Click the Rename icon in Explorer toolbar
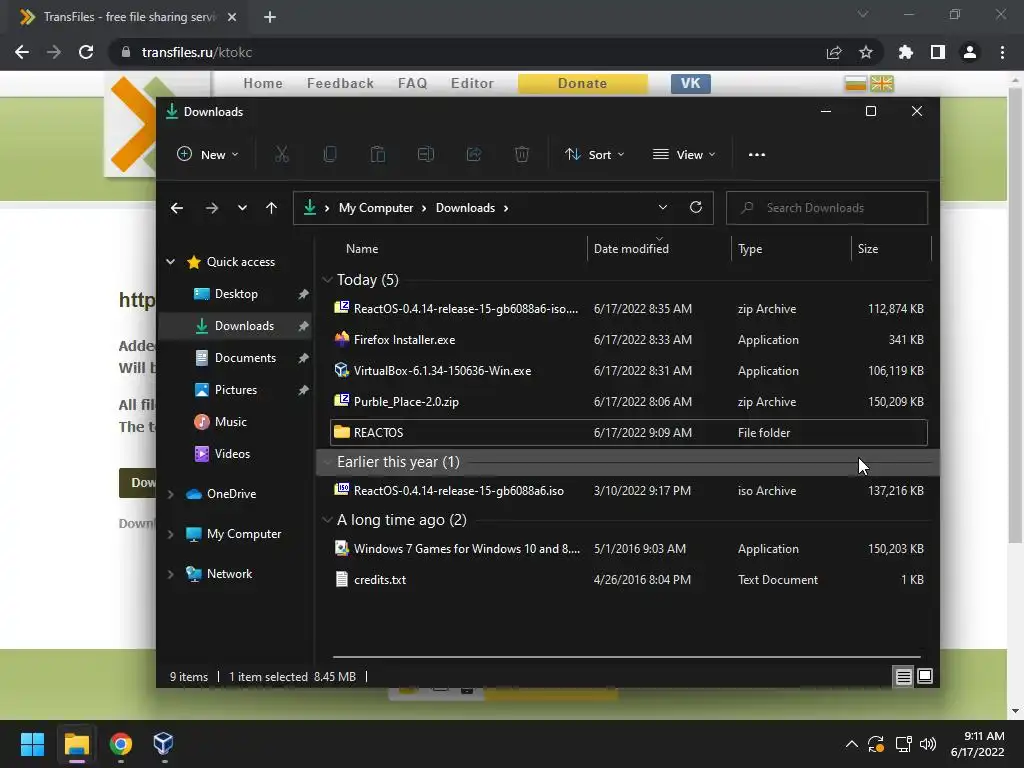The image size is (1024, 768). [x=426, y=155]
